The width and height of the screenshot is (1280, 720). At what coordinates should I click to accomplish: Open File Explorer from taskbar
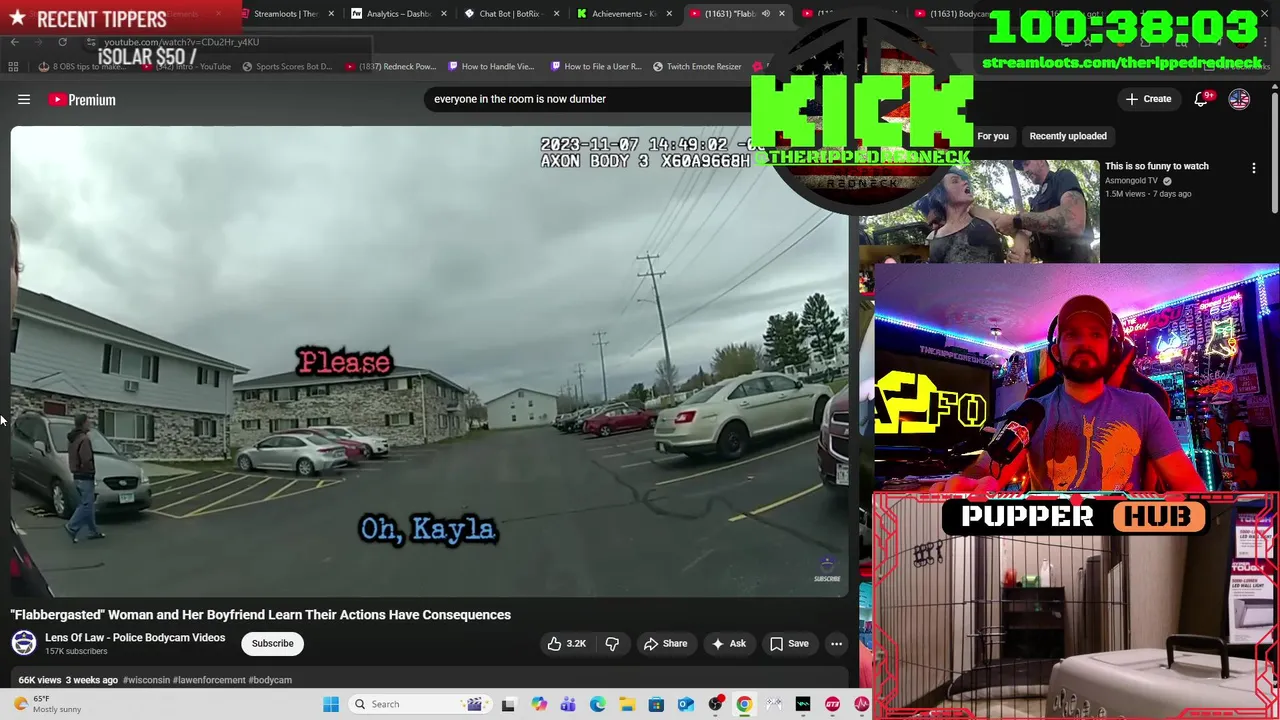tap(627, 704)
